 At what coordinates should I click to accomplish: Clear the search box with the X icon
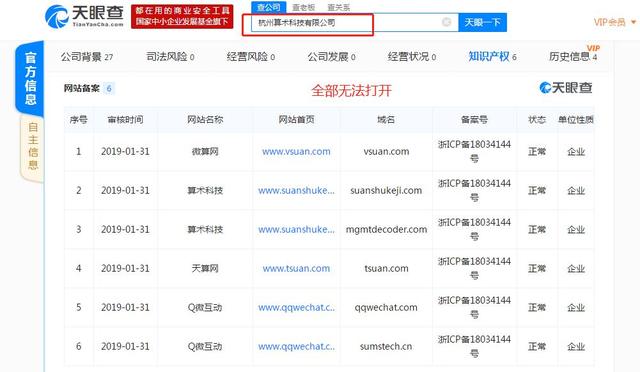pyautogui.click(x=447, y=22)
